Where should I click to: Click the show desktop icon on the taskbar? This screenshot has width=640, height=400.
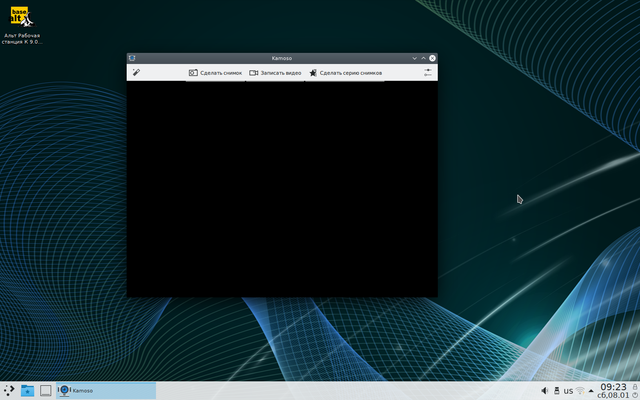45,391
